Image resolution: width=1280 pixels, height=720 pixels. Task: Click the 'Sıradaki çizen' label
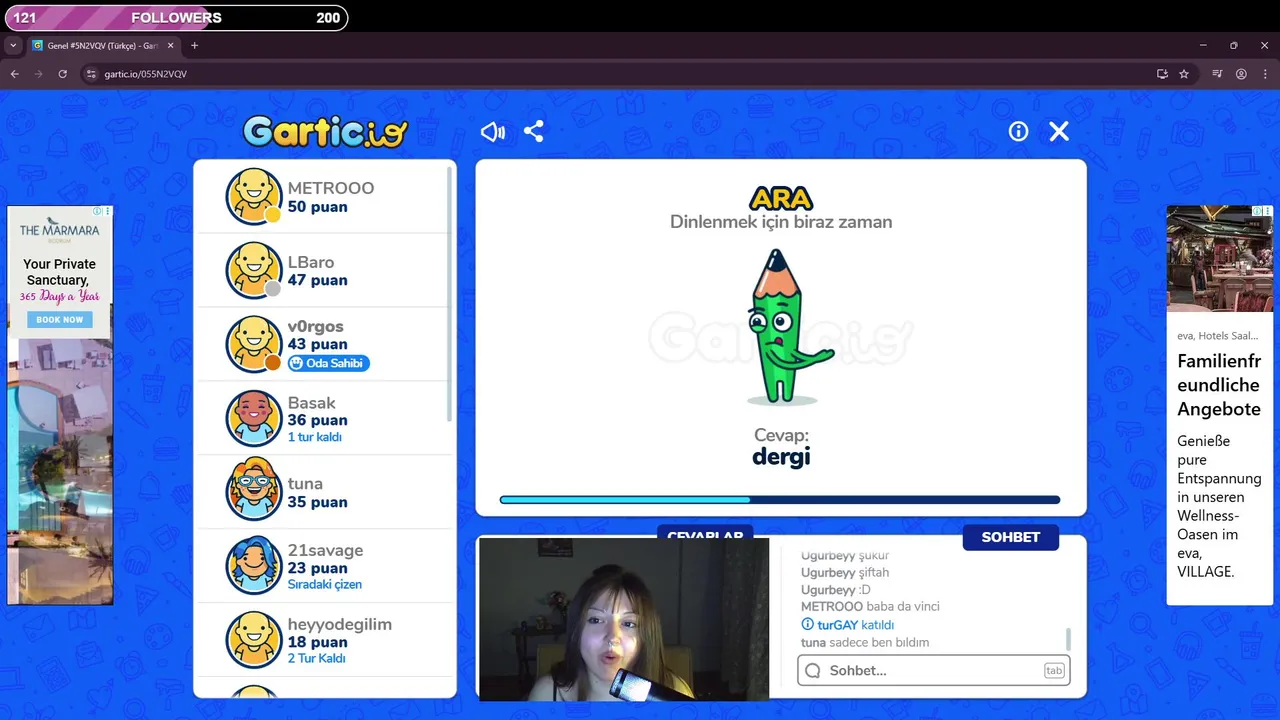(325, 584)
